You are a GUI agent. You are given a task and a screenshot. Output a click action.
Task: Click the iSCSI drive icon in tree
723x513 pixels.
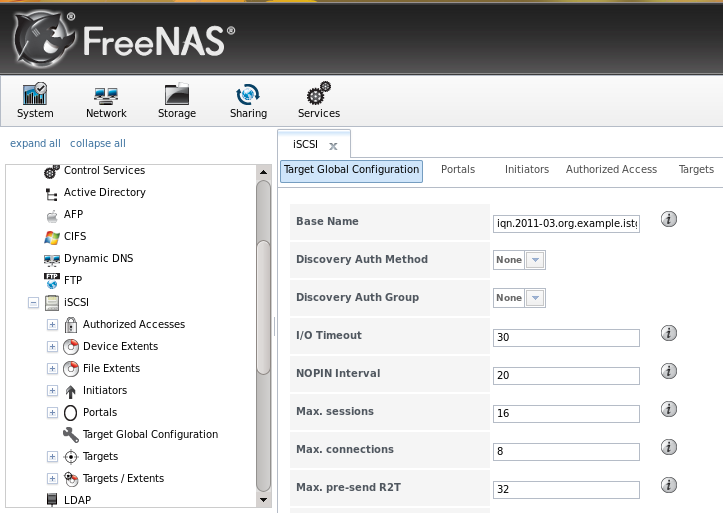[x=52, y=303]
